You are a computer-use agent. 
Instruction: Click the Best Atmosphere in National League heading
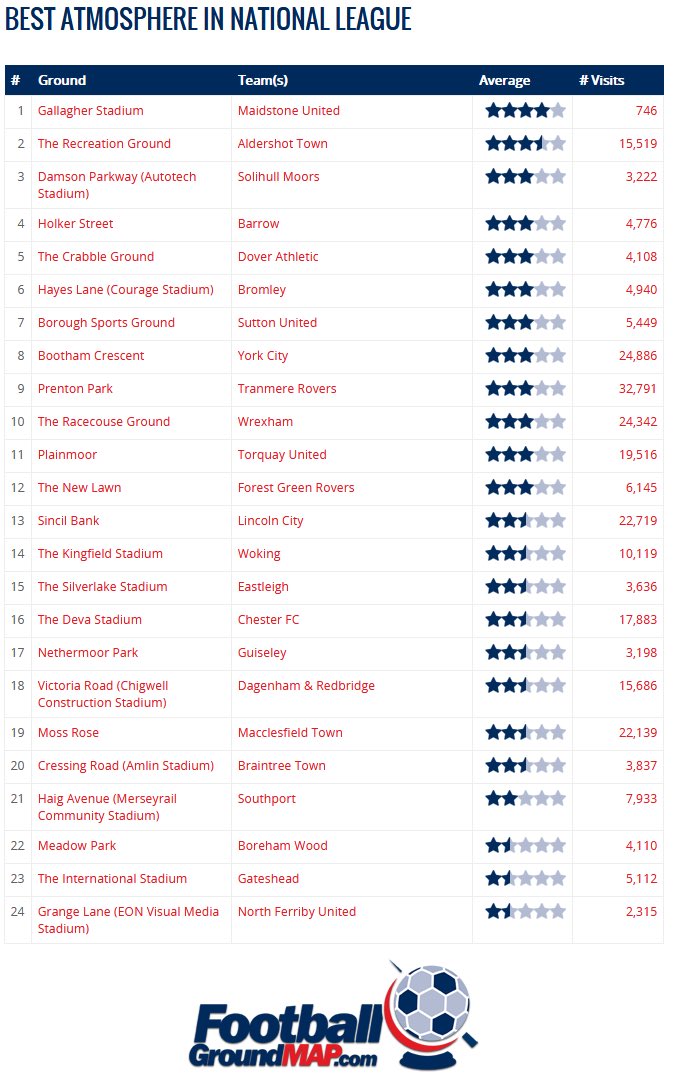pos(208,19)
